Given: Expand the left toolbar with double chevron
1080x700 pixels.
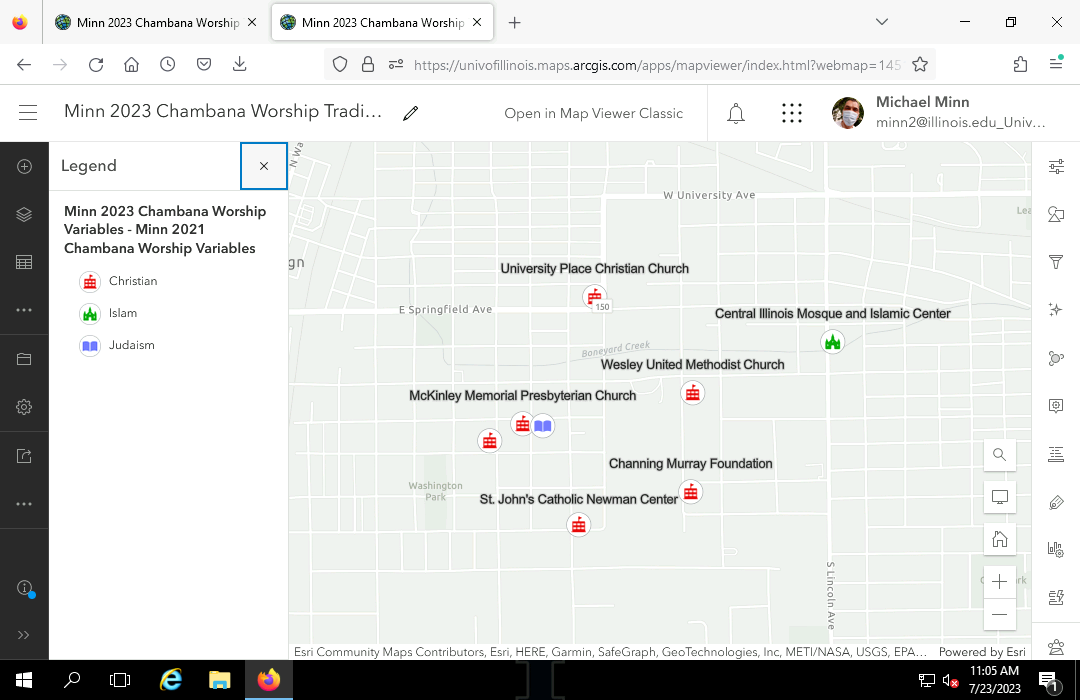Looking at the screenshot, I should coord(24,635).
